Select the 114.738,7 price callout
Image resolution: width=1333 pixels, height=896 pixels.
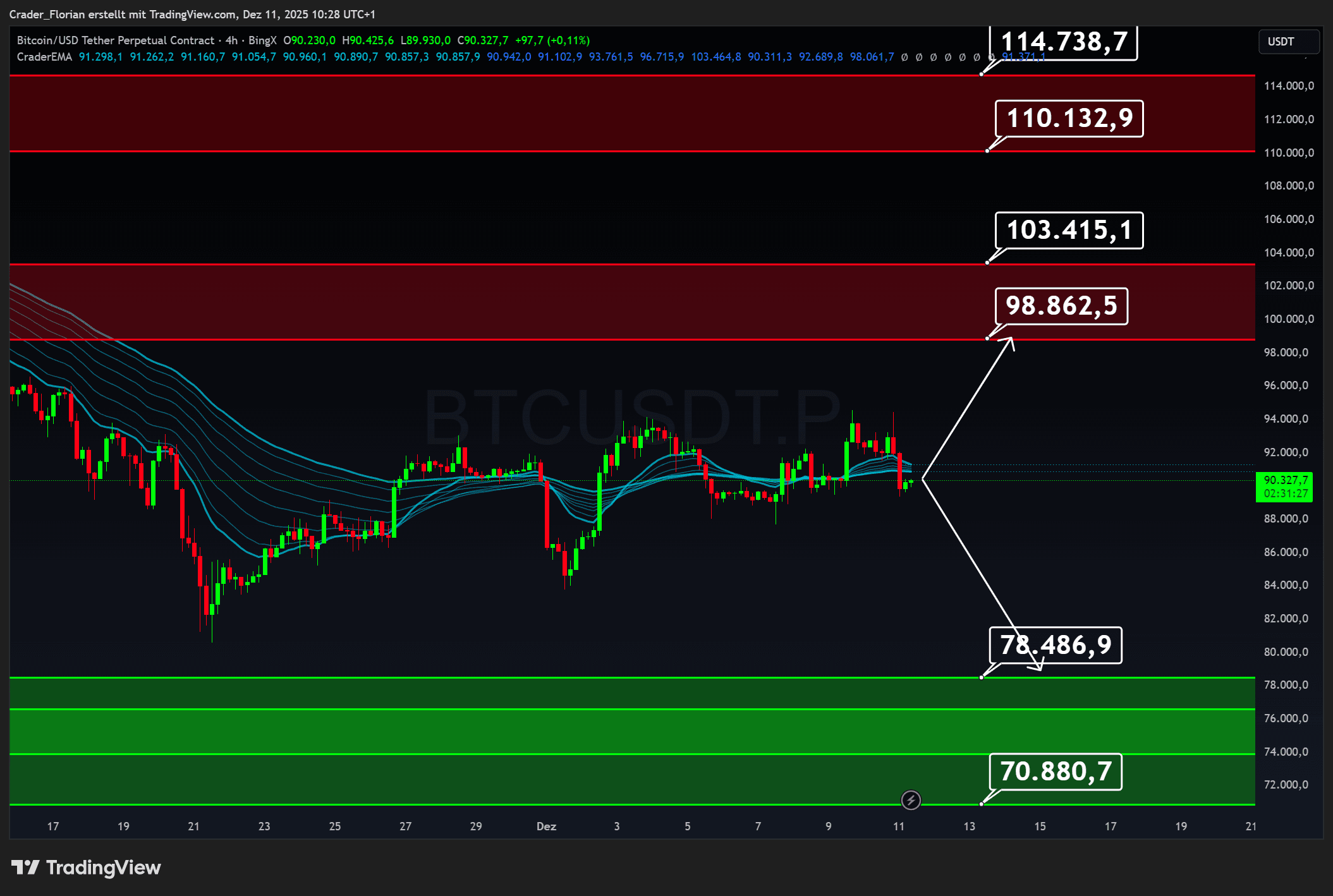(1064, 42)
